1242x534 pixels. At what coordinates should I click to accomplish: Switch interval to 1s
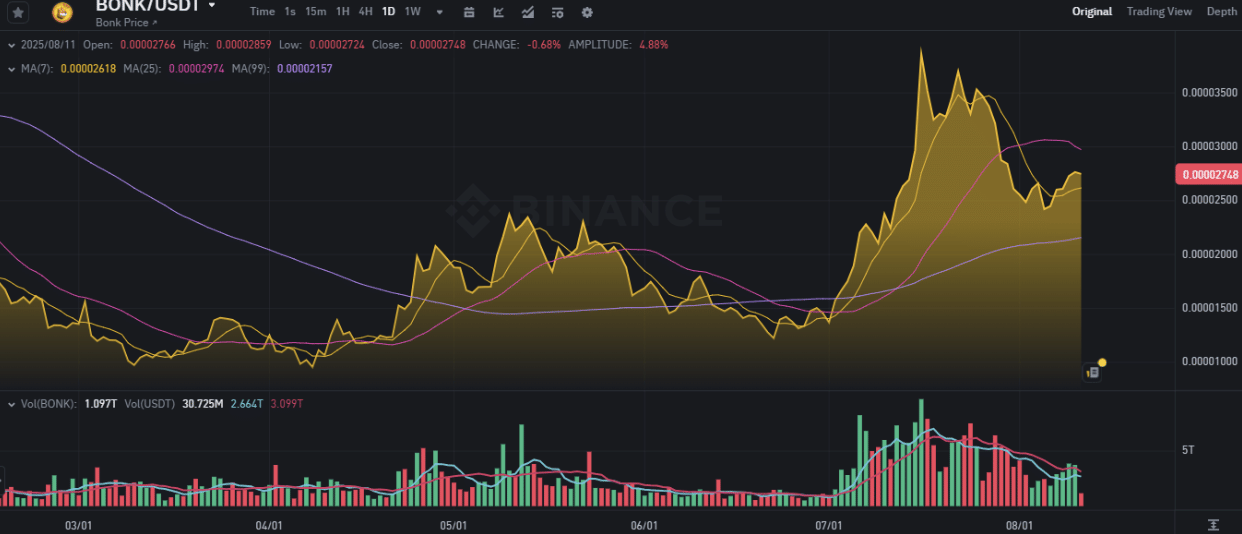coord(290,12)
